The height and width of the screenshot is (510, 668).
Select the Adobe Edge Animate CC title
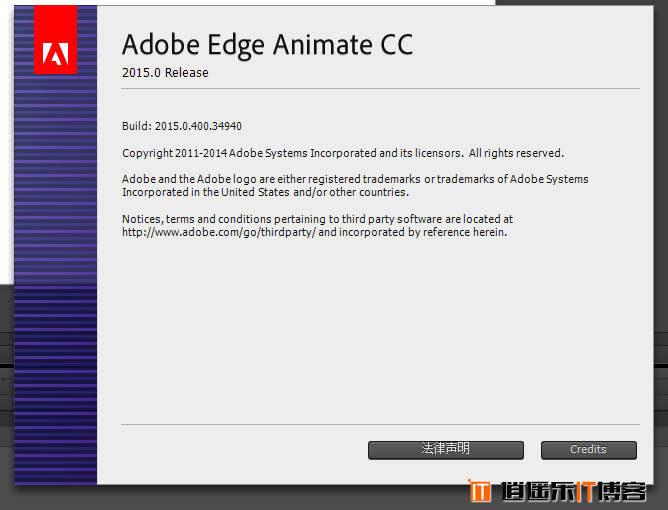click(268, 45)
